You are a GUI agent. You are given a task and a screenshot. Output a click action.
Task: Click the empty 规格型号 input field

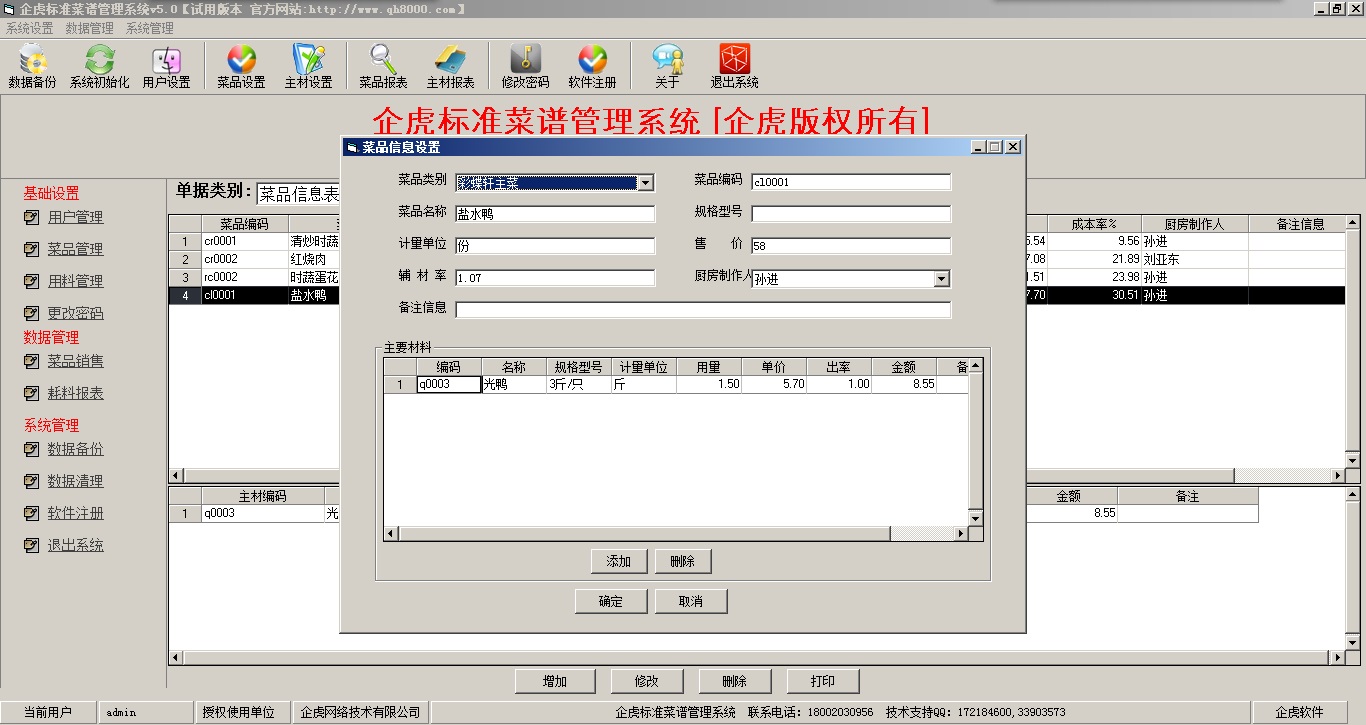pos(851,214)
